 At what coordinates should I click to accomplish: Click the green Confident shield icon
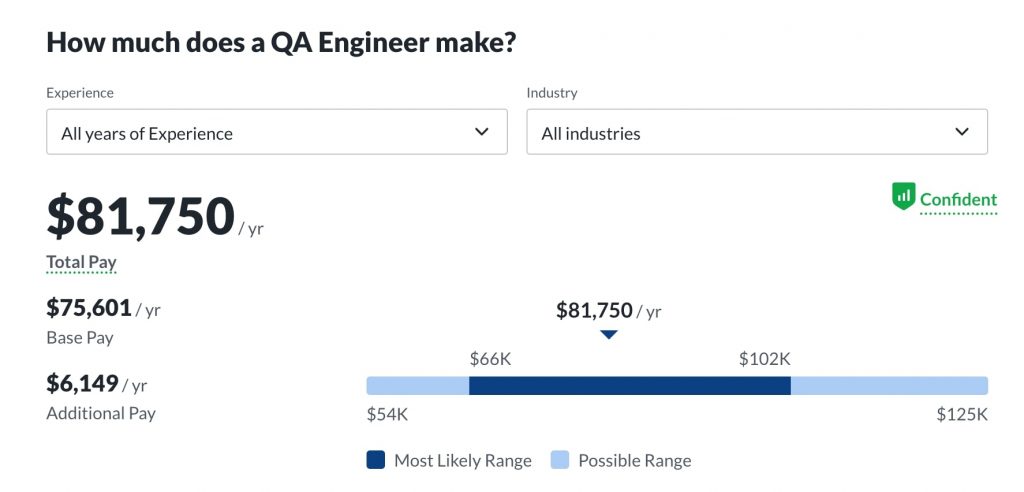(x=904, y=196)
